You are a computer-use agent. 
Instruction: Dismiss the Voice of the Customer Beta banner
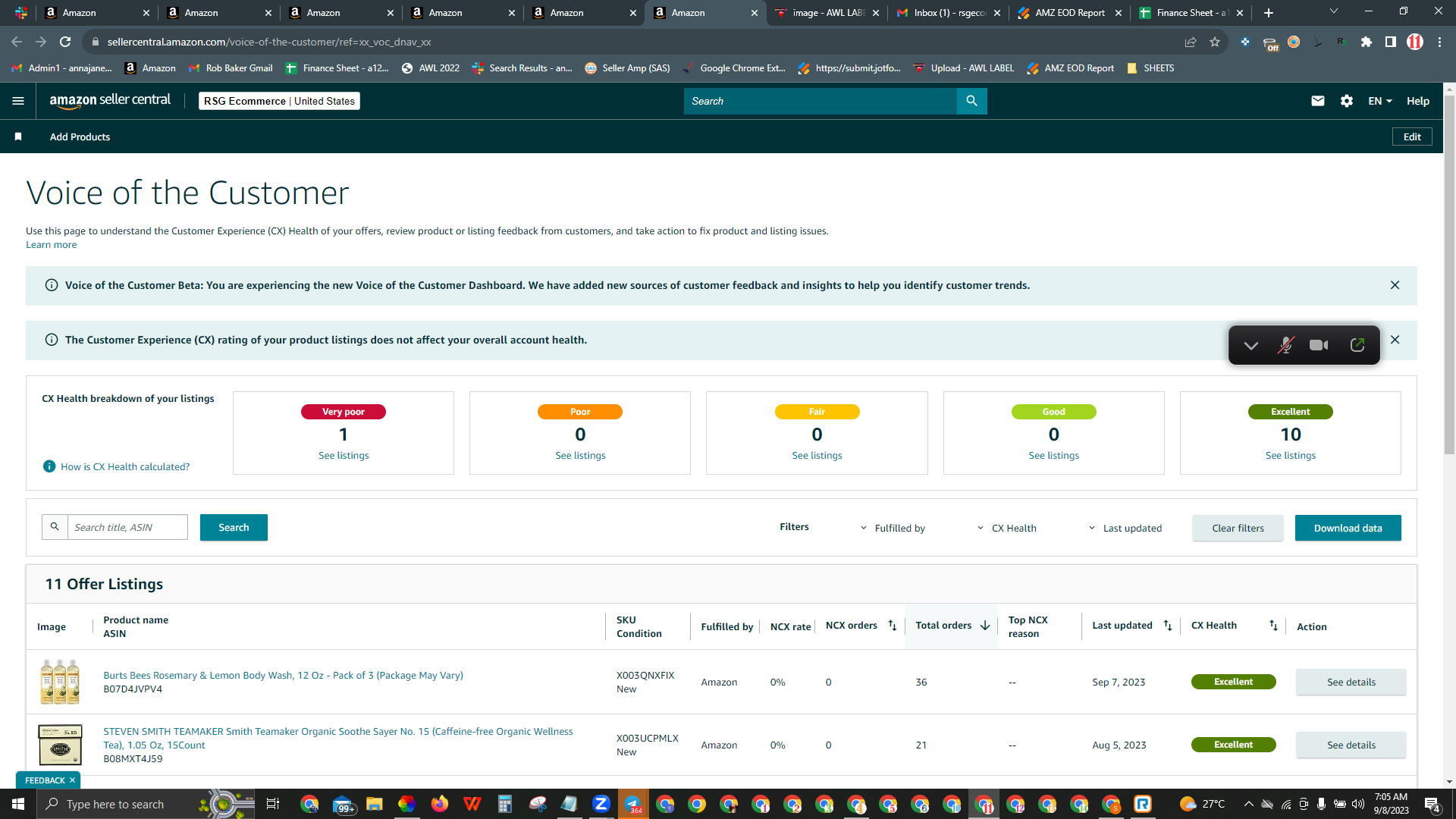[x=1395, y=285]
